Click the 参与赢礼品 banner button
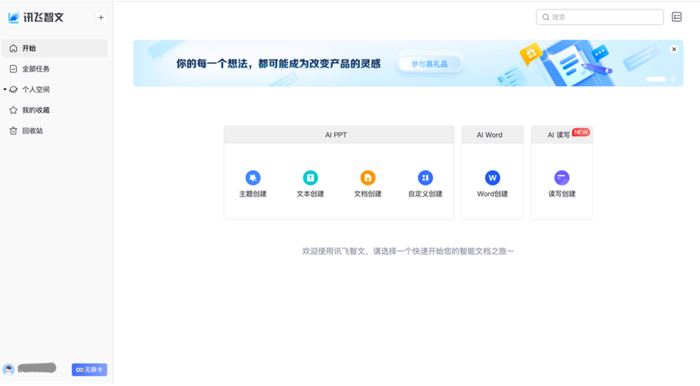Image resolution: width=700 pixels, height=386 pixels. click(x=429, y=64)
